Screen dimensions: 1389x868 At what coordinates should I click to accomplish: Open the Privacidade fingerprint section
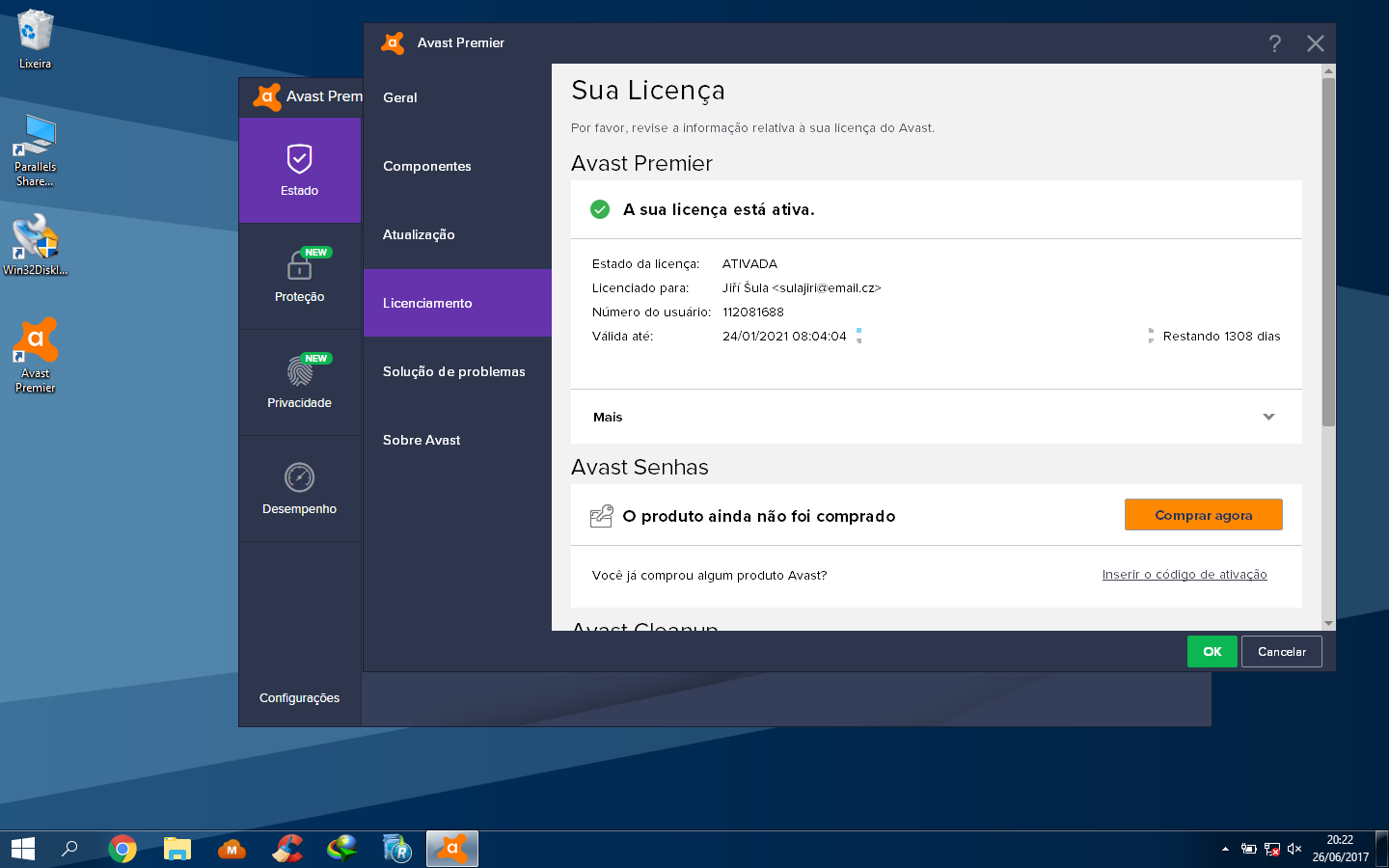(300, 382)
